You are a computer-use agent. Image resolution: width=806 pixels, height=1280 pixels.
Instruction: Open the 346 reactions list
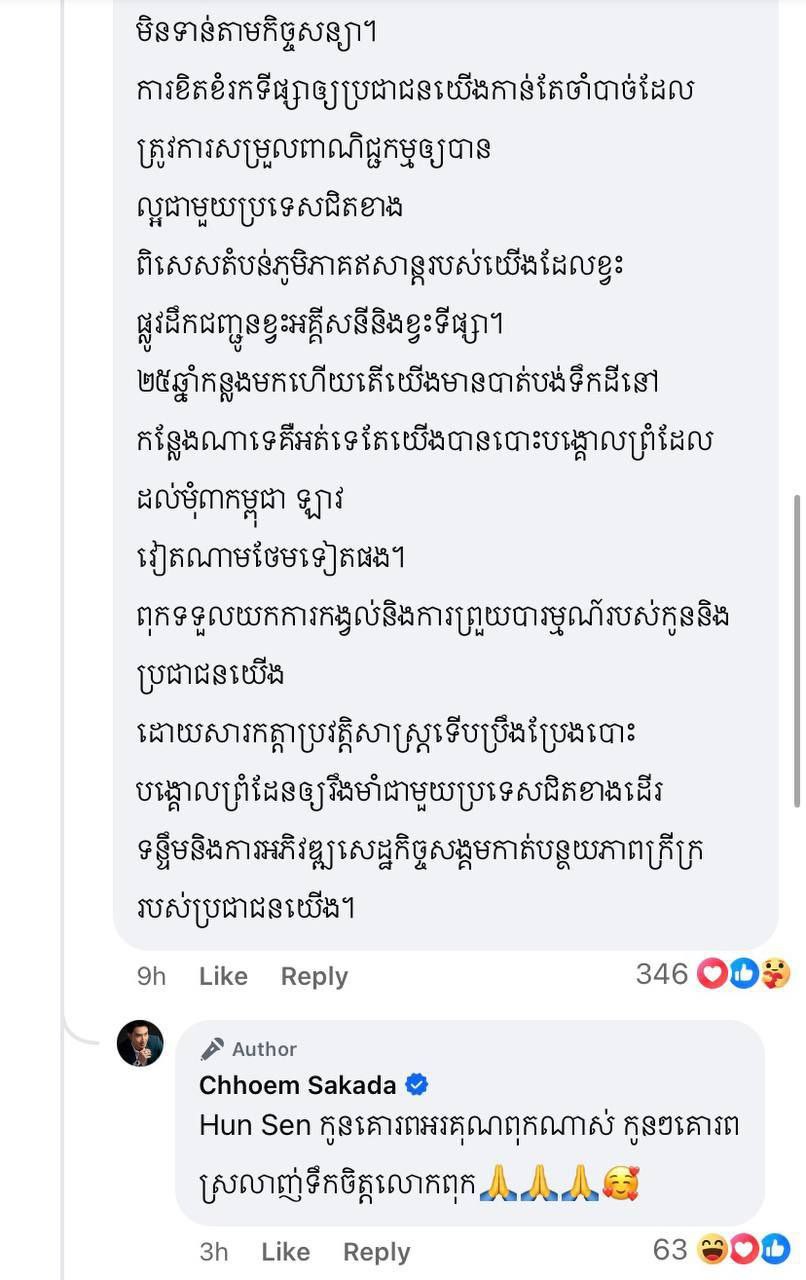click(x=662, y=974)
